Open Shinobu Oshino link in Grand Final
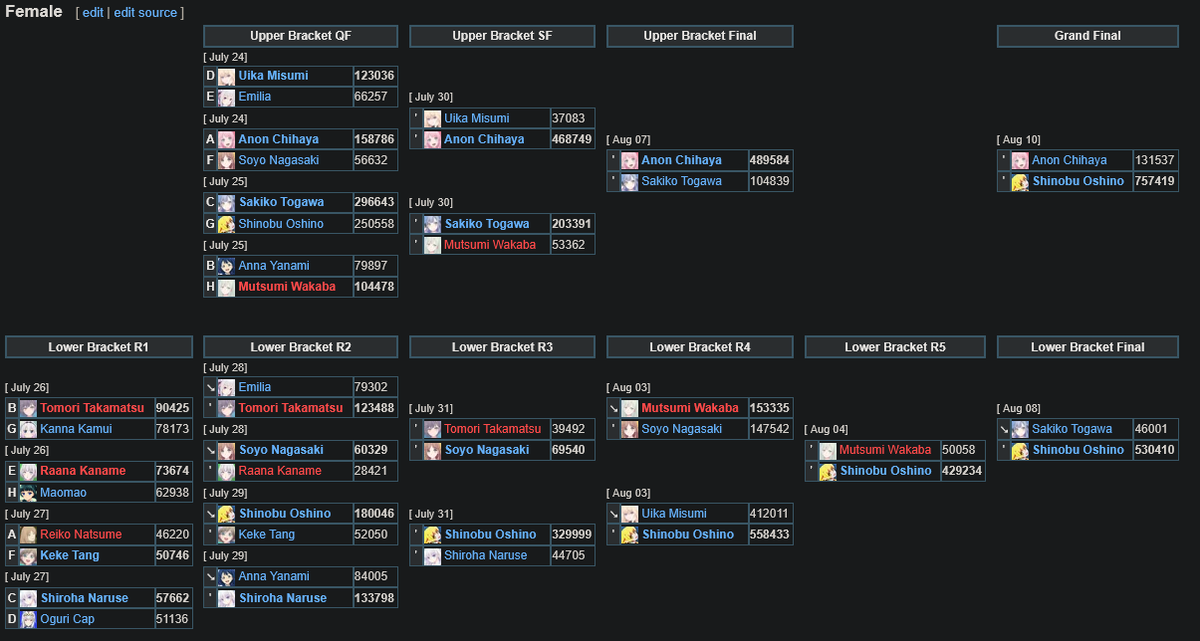 (x=1078, y=182)
